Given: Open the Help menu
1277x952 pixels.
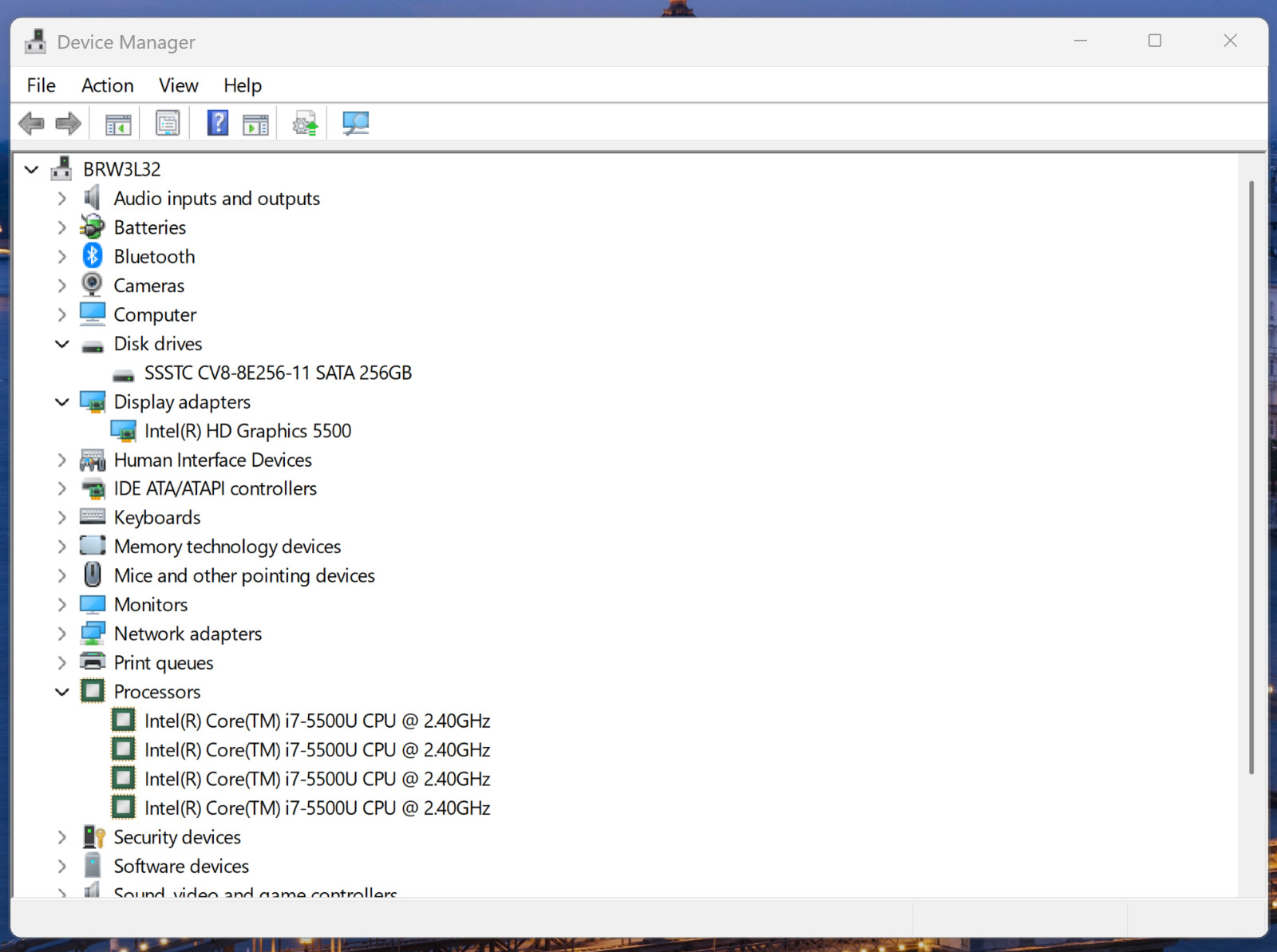Looking at the screenshot, I should [243, 85].
